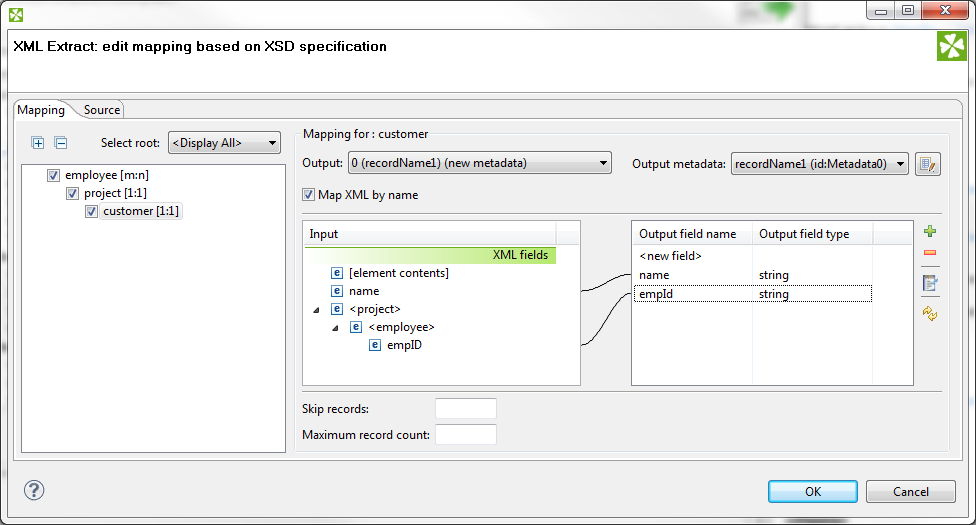Collapse all tree nodes with minus icon
976x525 pixels.
tap(60, 143)
